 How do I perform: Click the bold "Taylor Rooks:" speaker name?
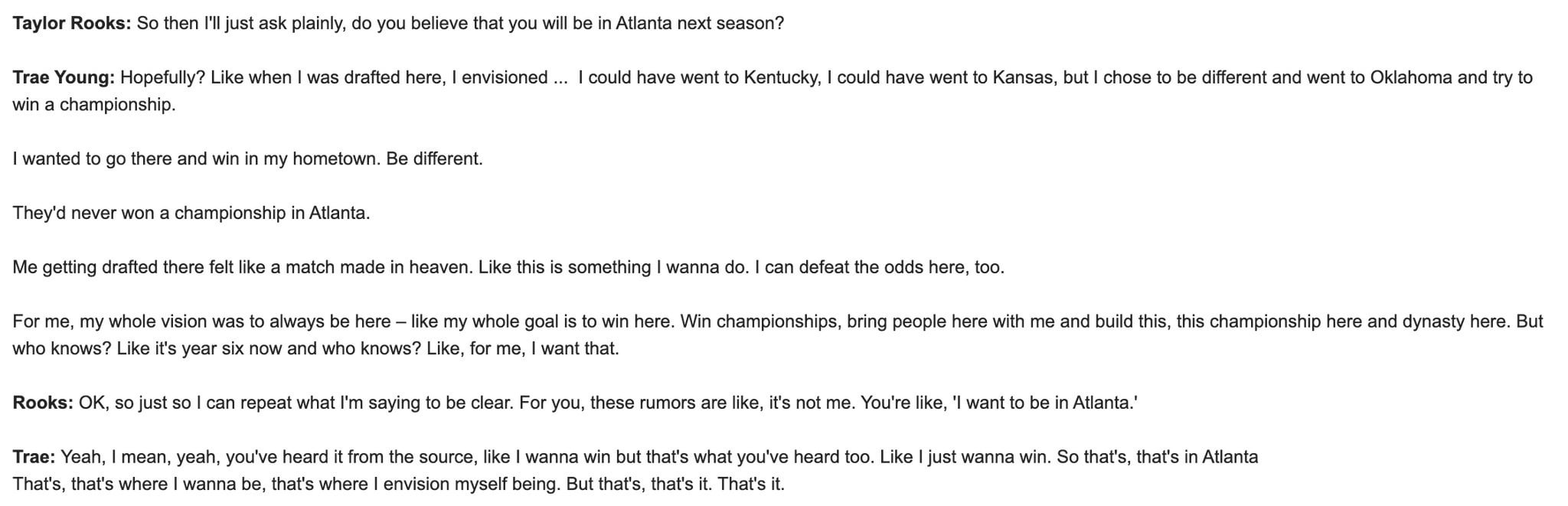(72, 23)
